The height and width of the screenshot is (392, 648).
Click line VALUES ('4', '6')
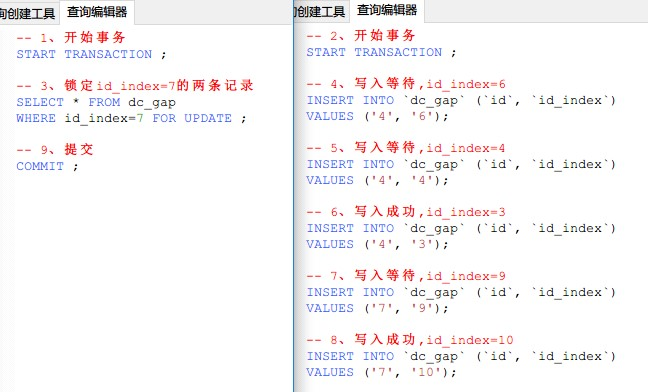tap(377, 116)
